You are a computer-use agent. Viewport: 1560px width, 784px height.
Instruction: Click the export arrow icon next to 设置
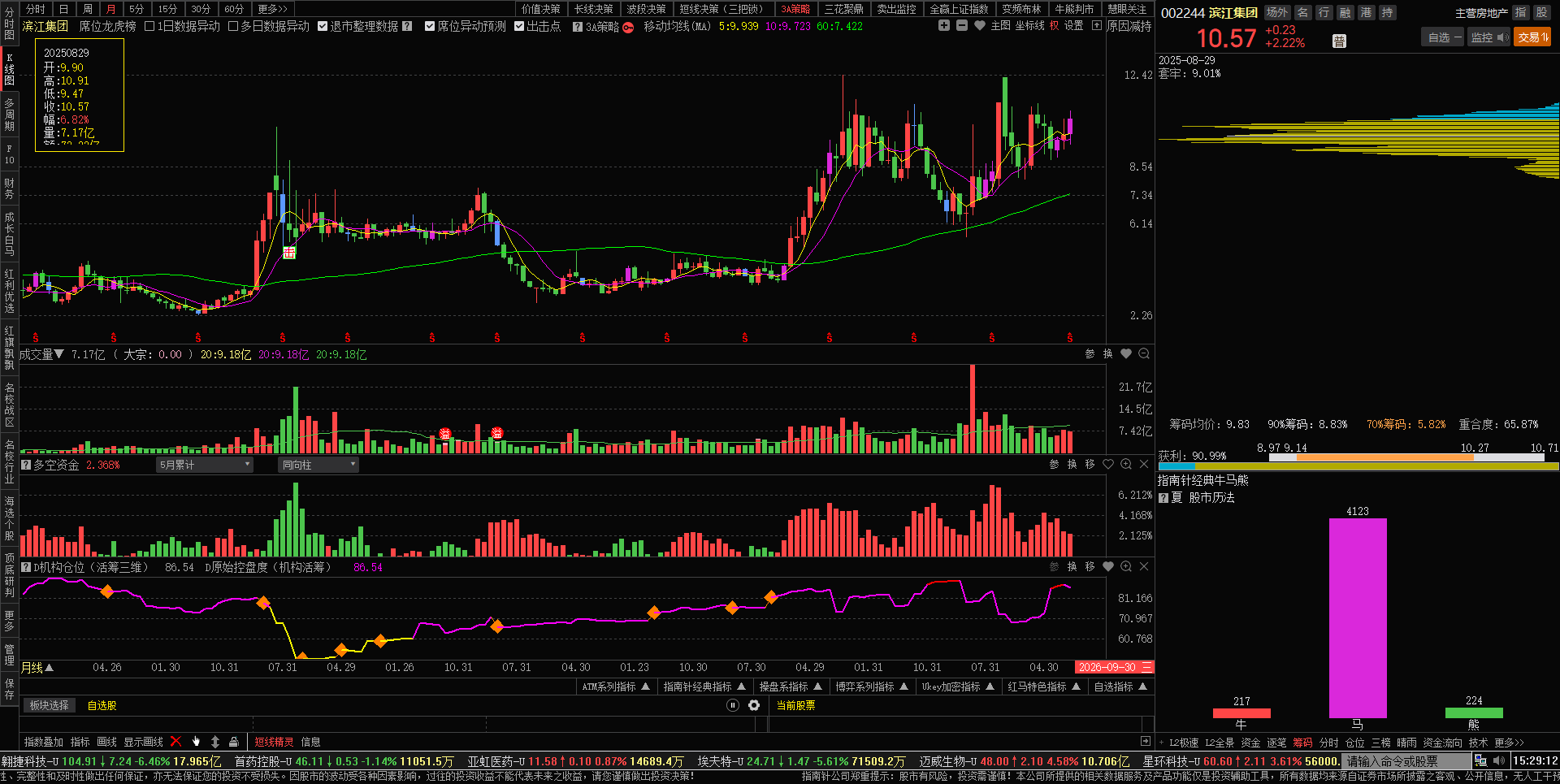[x=1097, y=26]
